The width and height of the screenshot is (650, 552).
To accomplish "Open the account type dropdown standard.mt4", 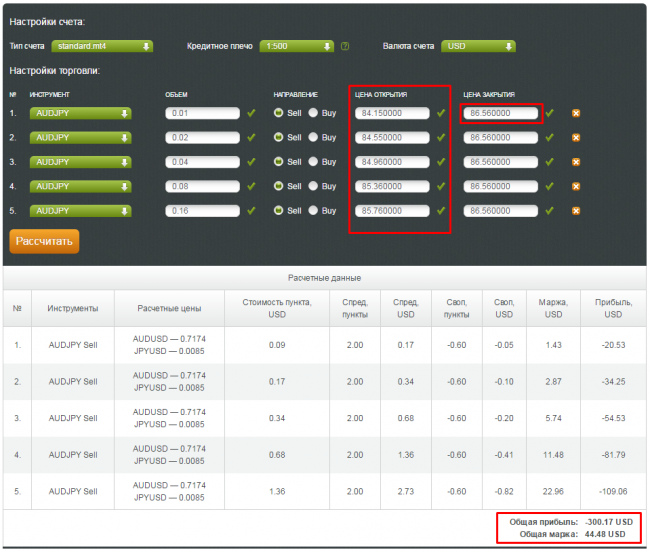I will pyautogui.click(x=103, y=46).
